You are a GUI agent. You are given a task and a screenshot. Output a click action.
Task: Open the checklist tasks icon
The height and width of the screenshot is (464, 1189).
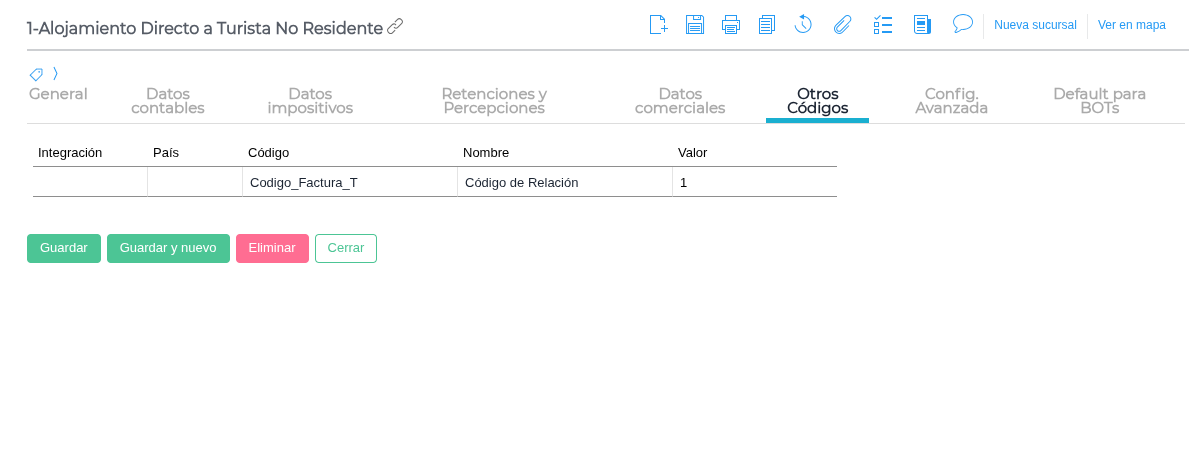[x=883, y=25]
